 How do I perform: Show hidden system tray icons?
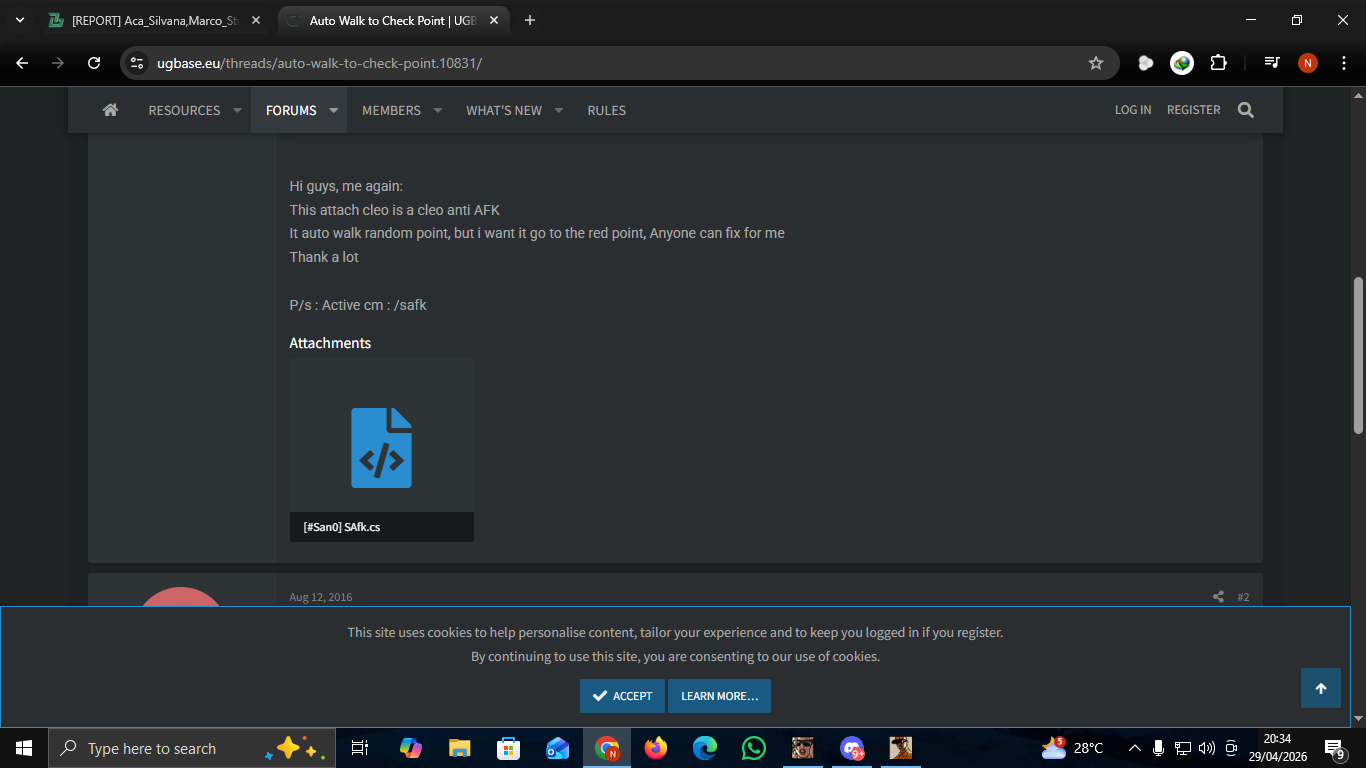tap(1135, 748)
